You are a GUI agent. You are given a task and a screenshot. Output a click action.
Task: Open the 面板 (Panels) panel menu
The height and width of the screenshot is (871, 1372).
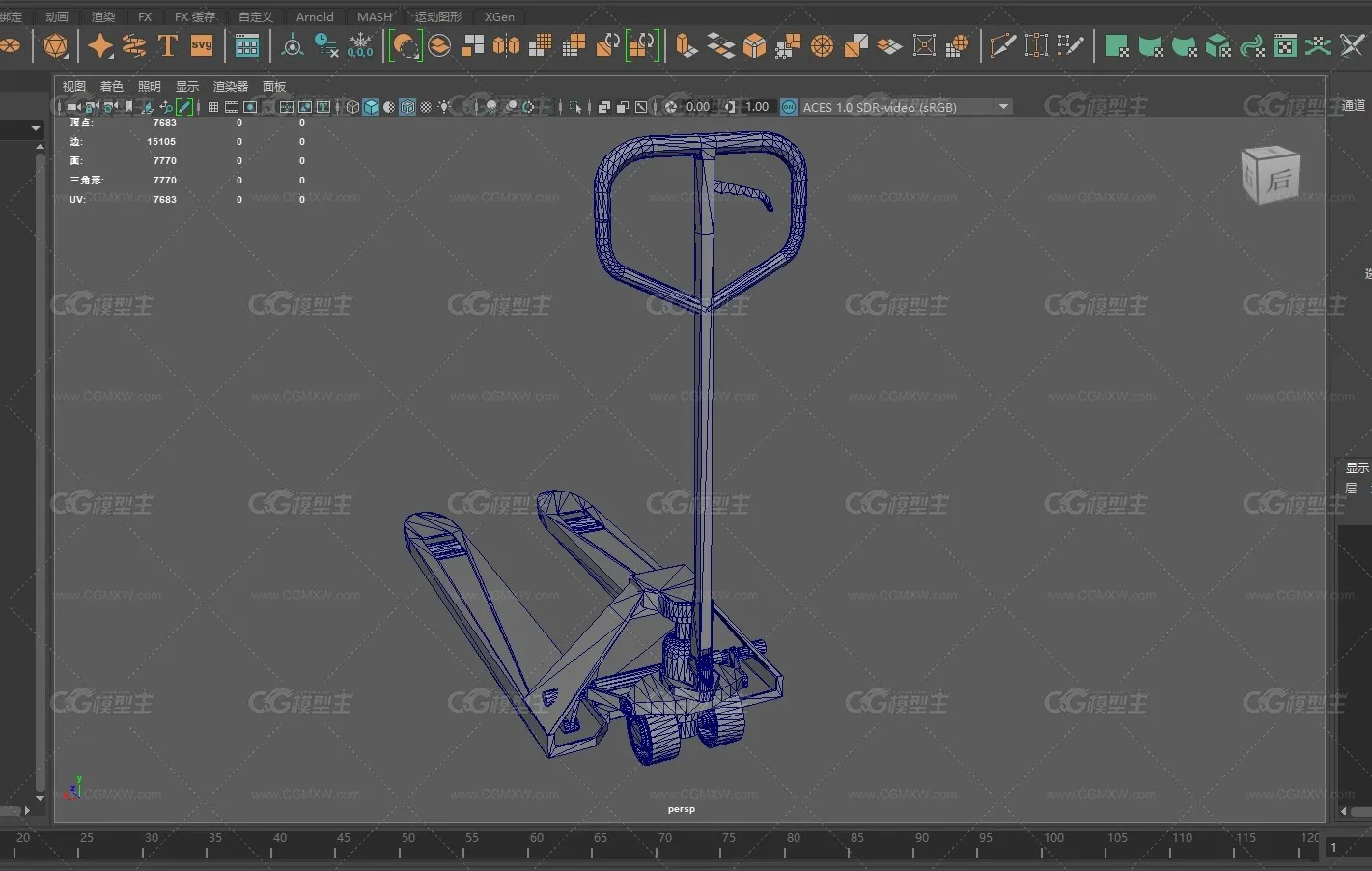point(274,86)
